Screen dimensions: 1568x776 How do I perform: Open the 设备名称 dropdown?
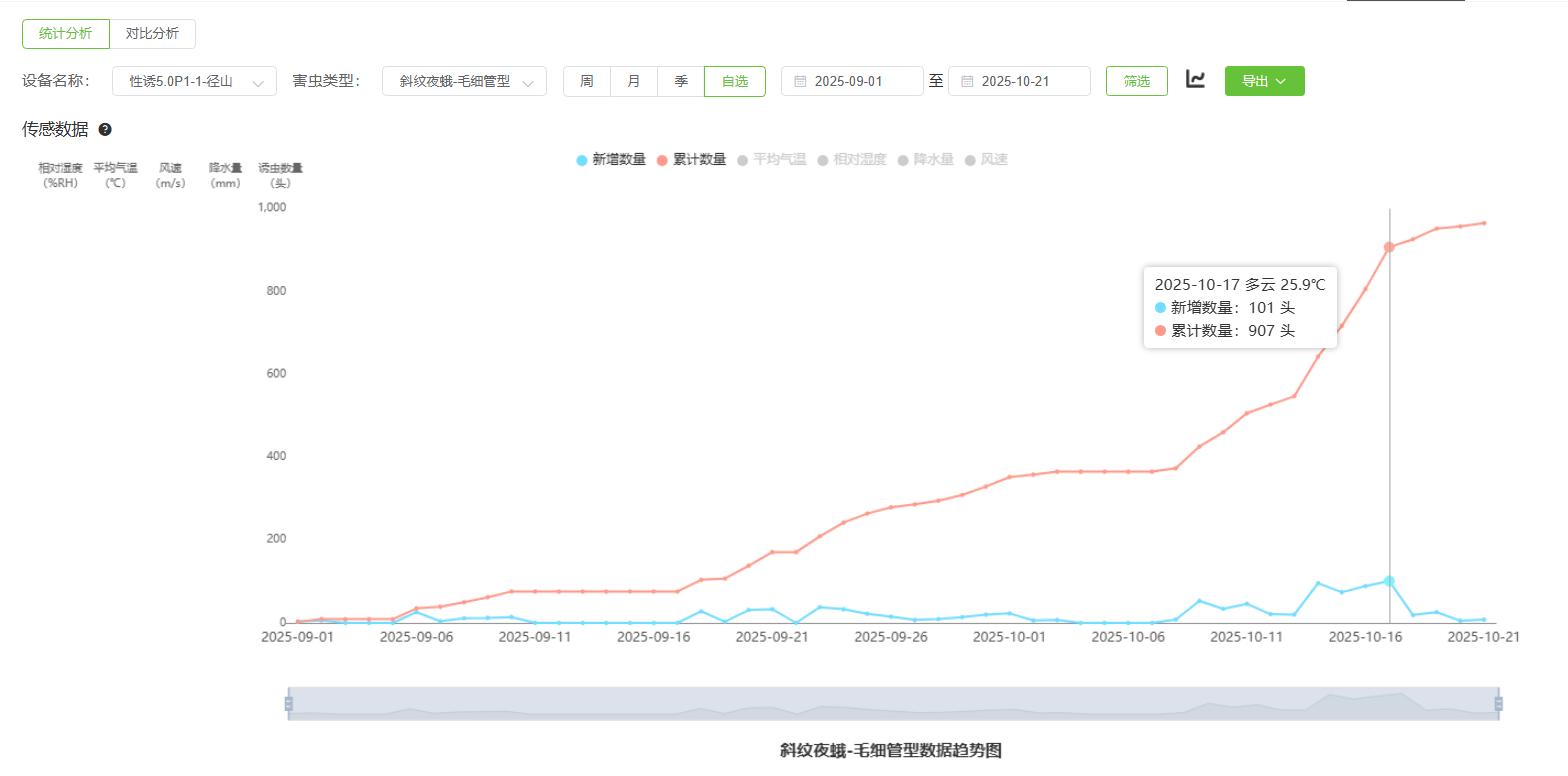point(194,82)
